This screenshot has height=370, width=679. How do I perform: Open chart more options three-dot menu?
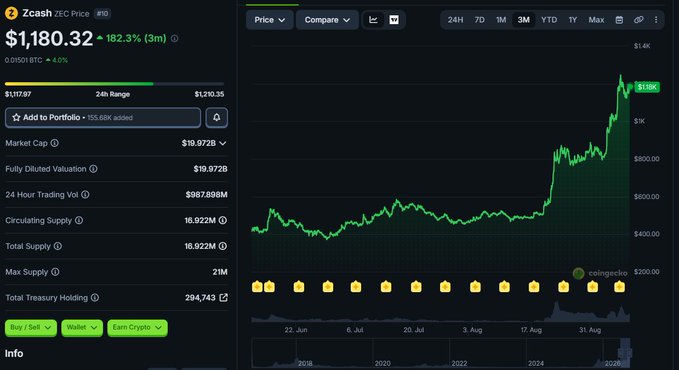click(x=656, y=20)
